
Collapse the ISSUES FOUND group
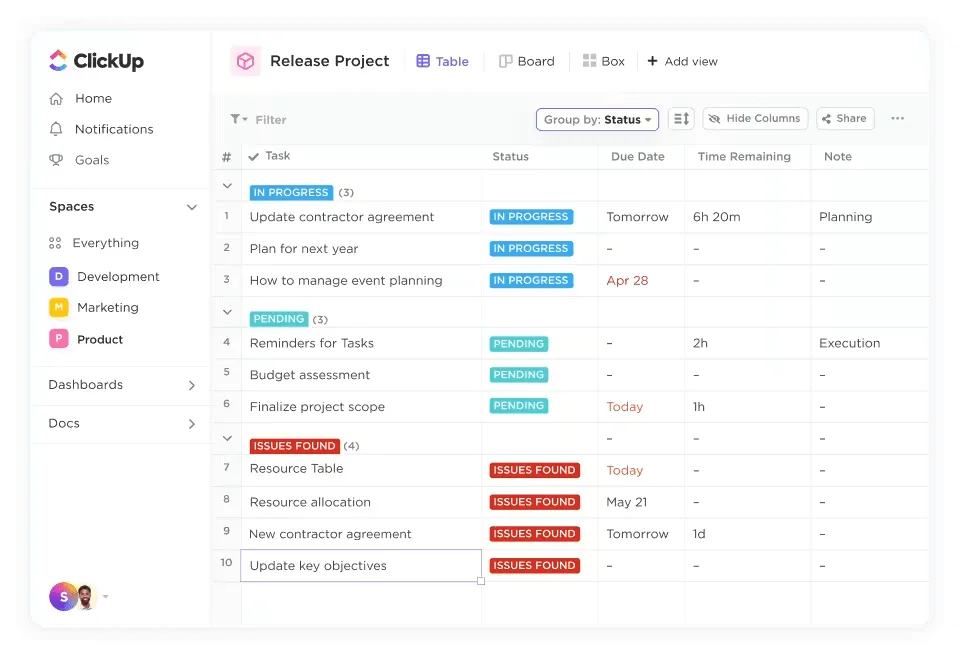tap(227, 438)
